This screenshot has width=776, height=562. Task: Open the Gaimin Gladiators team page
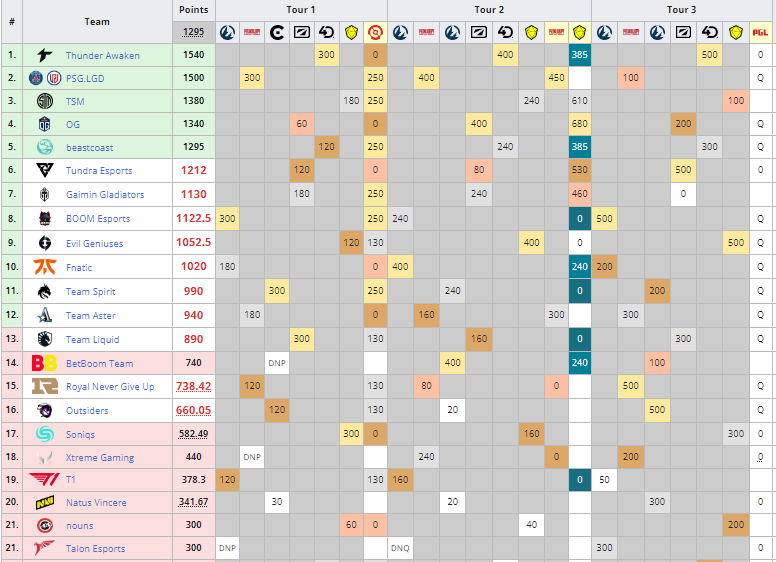(105, 195)
